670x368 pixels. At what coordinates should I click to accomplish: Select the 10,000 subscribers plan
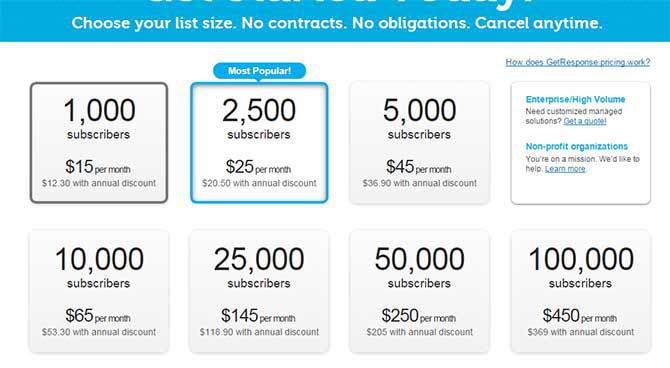99,291
